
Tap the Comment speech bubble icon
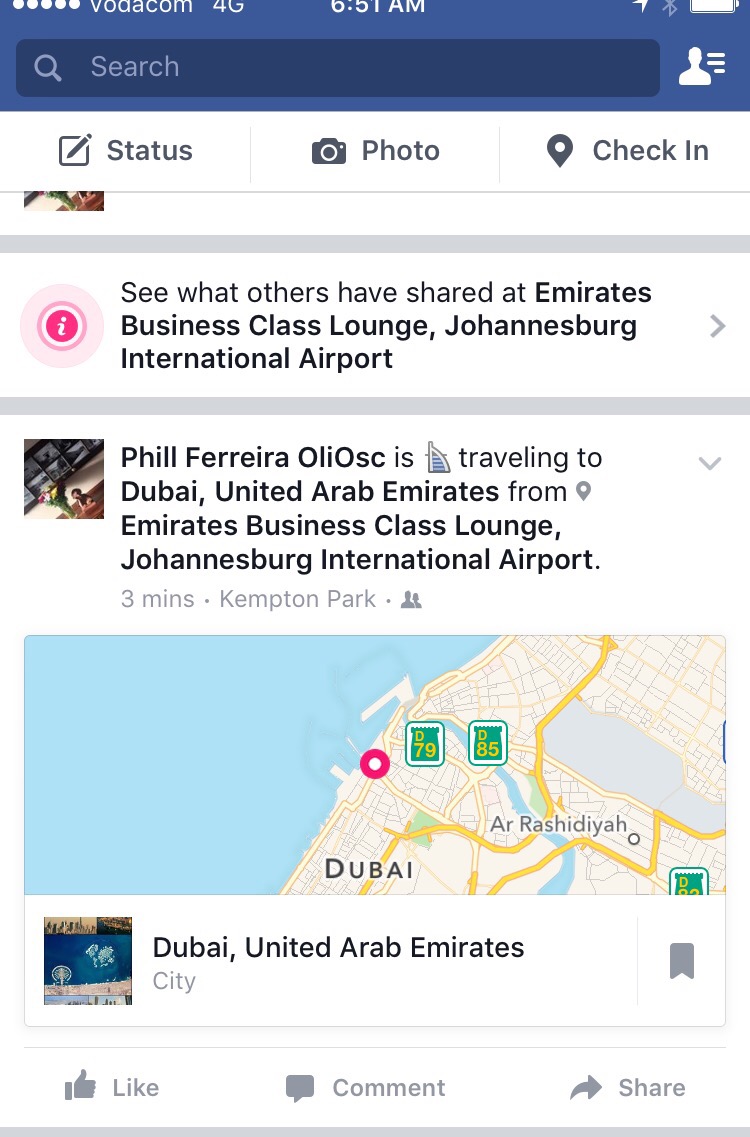click(300, 1088)
